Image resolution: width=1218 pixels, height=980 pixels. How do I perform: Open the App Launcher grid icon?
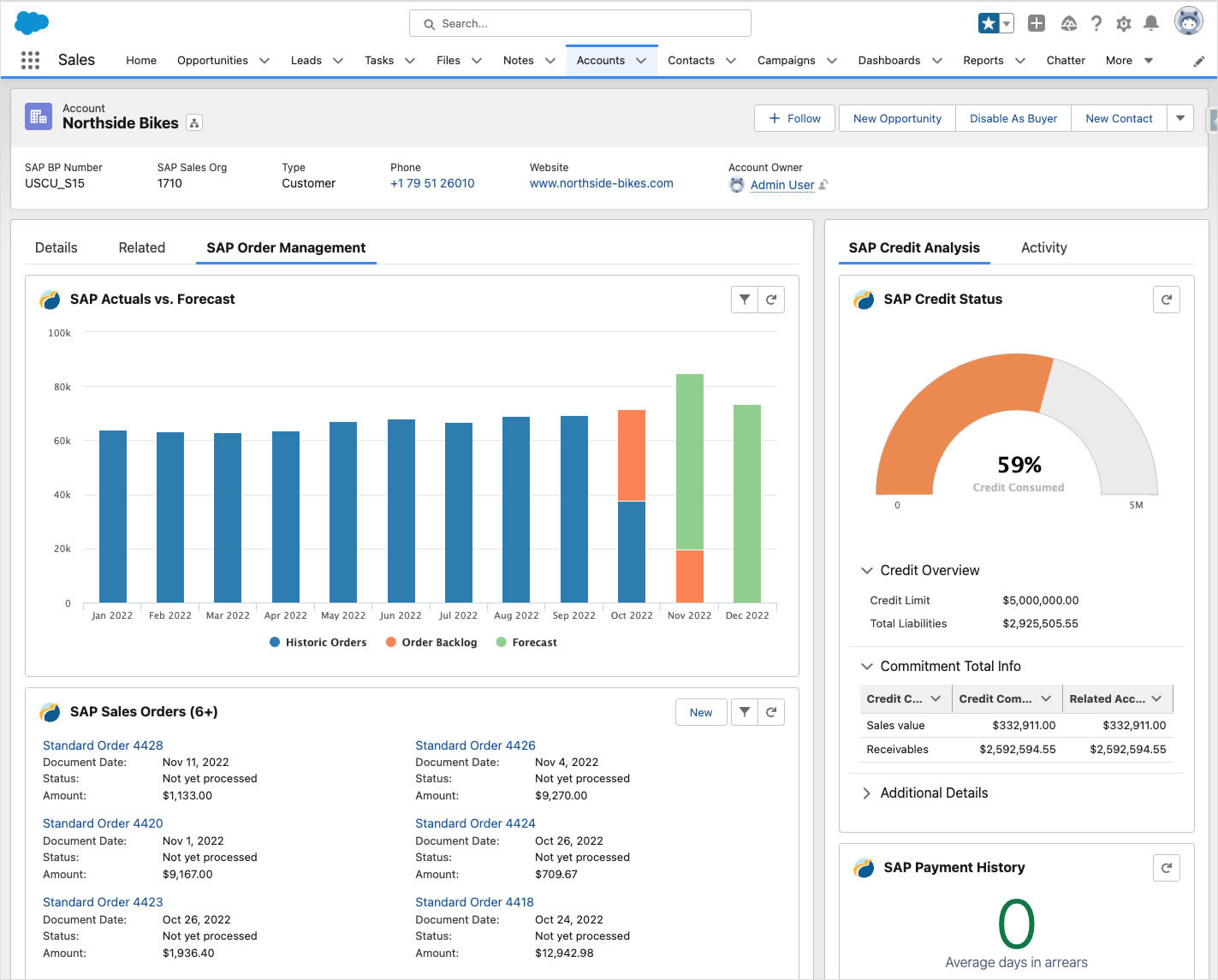click(x=30, y=60)
